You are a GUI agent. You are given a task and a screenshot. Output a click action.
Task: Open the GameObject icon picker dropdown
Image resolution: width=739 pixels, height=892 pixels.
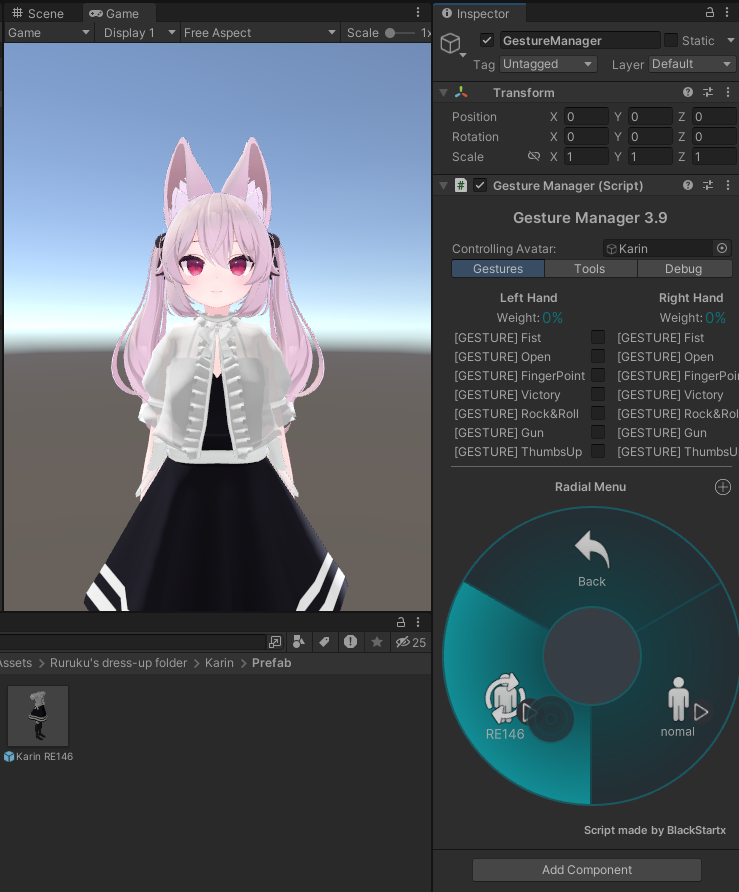463,55
